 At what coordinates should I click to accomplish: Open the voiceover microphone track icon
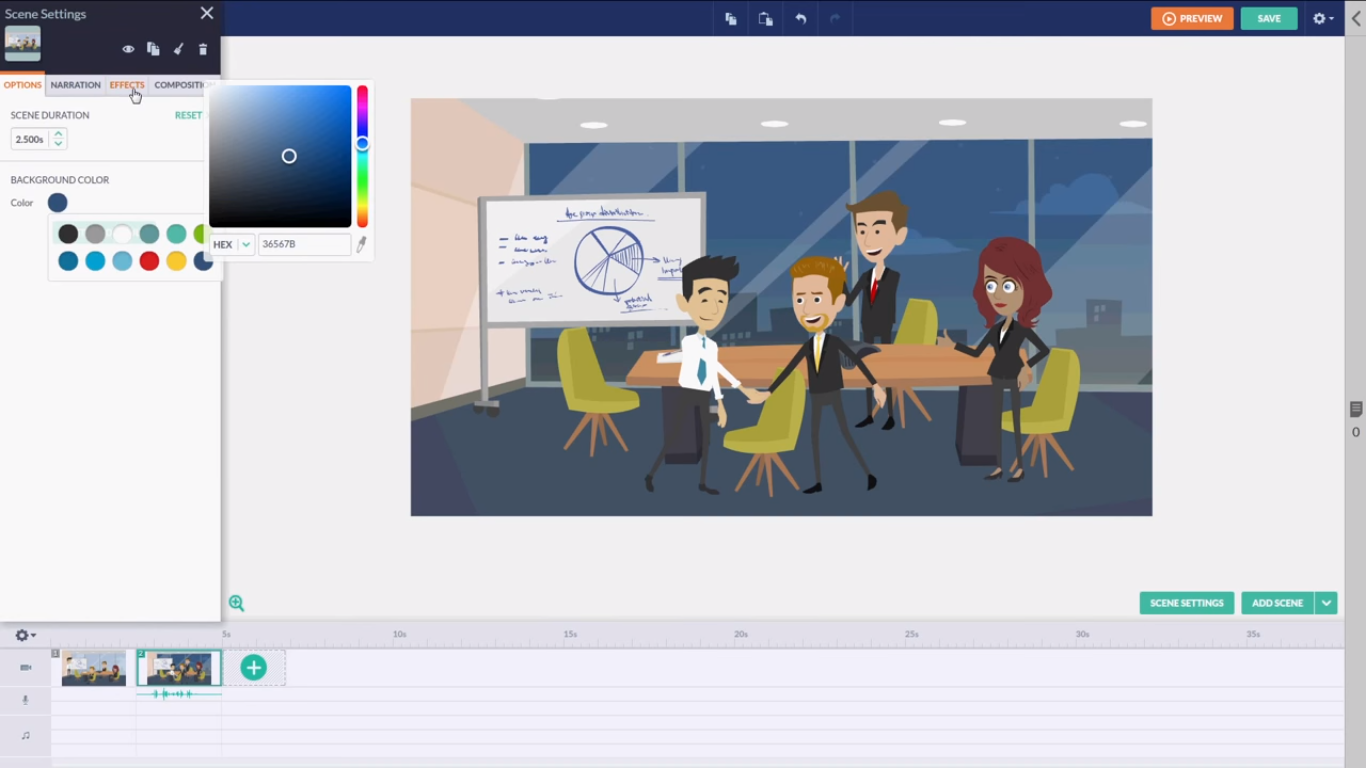point(25,700)
